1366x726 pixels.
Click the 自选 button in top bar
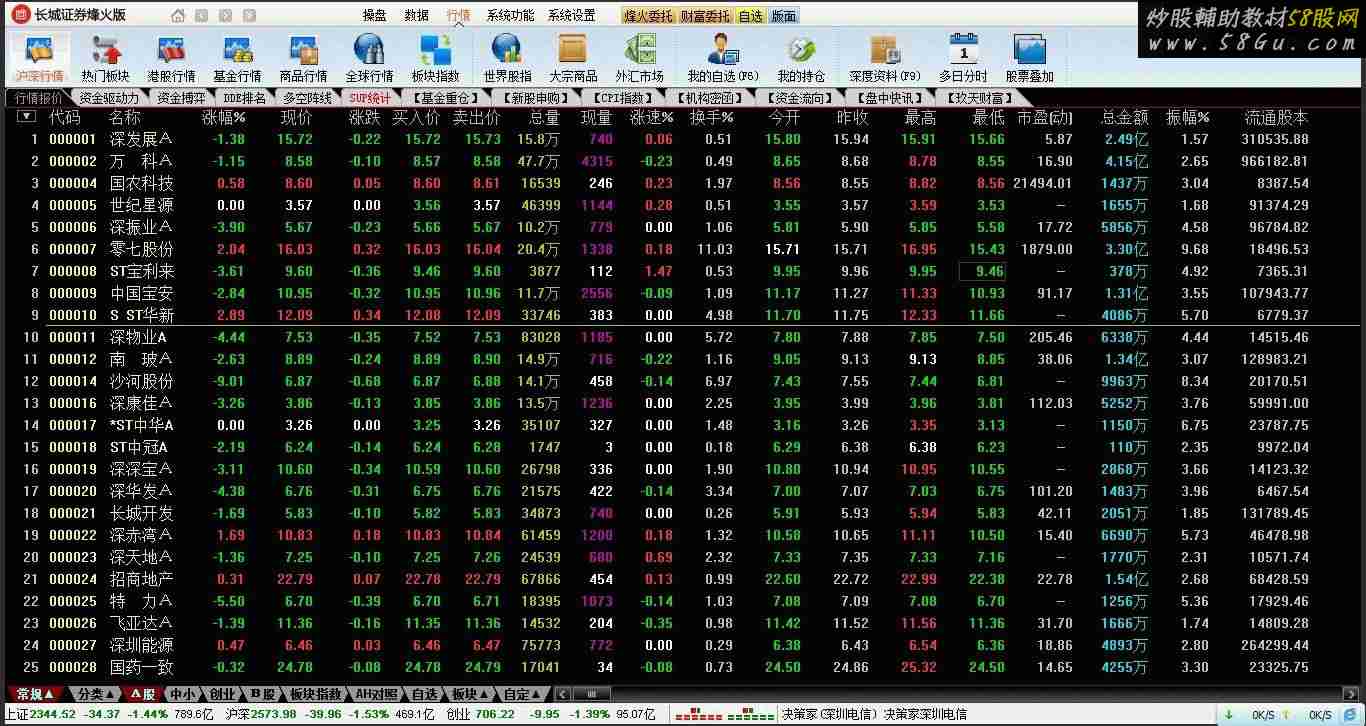pos(750,16)
